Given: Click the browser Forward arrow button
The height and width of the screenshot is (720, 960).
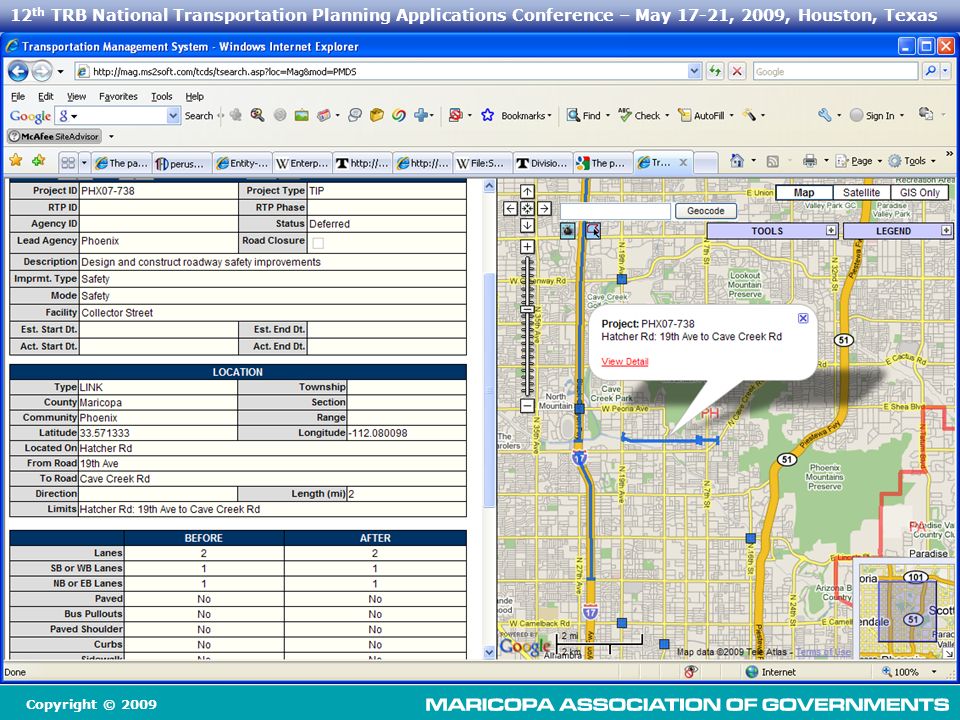Looking at the screenshot, I should click(x=42, y=72).
